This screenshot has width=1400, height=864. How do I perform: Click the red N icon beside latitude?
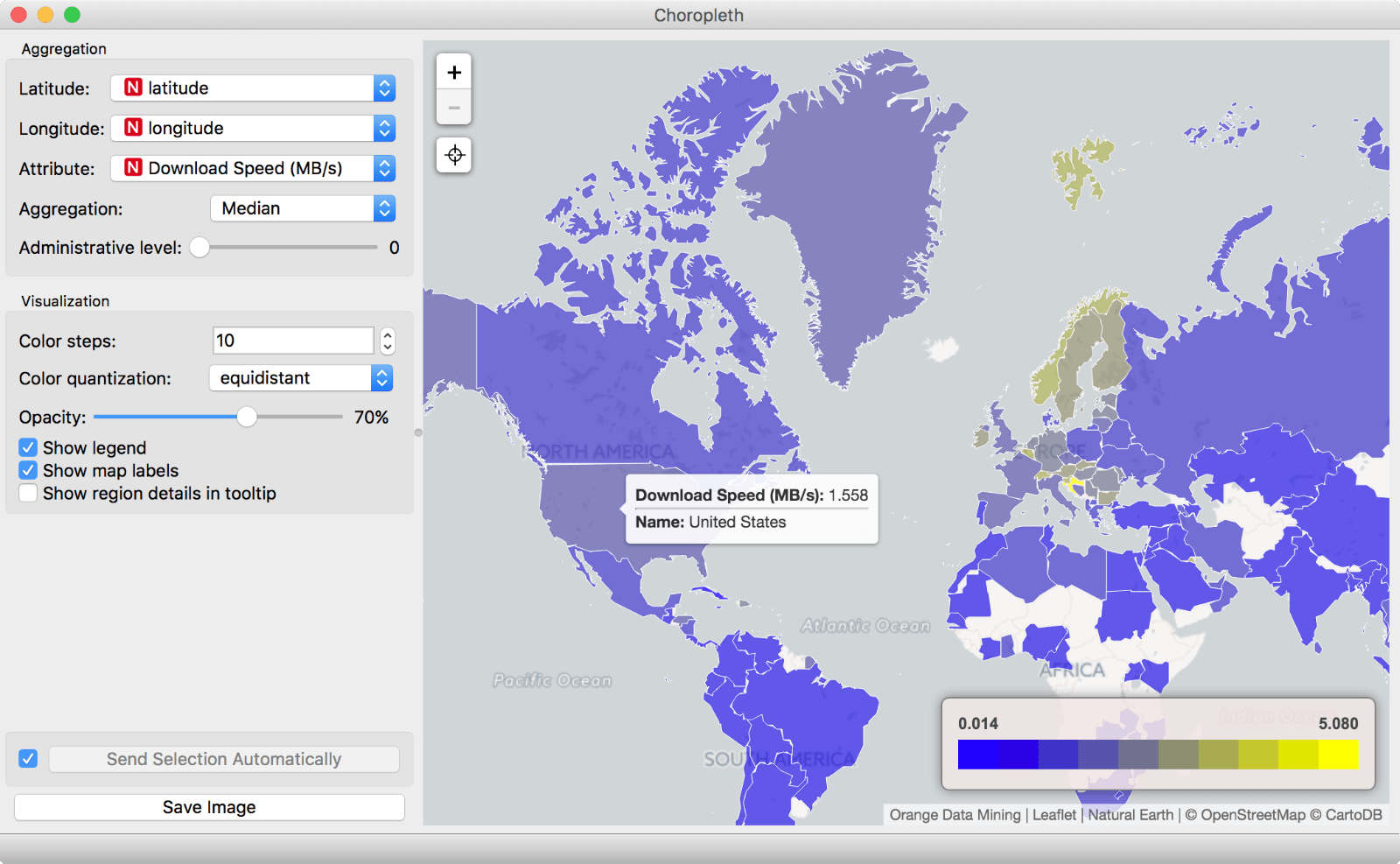point(133,88)
